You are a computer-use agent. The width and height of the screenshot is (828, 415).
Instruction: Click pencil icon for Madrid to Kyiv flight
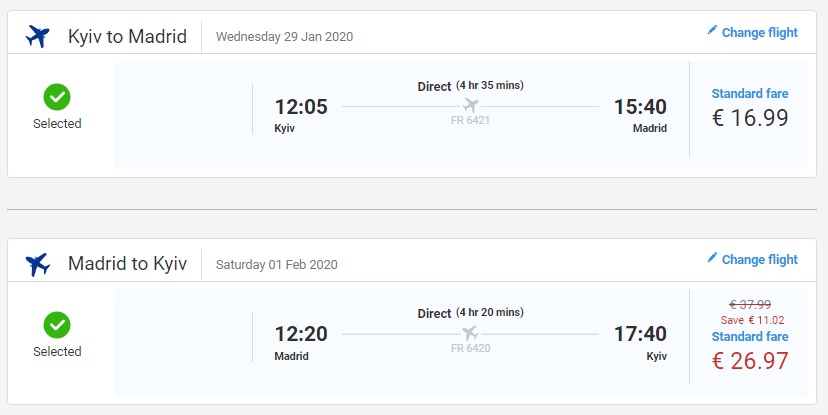pyautogui.click(x=712, y=258)
